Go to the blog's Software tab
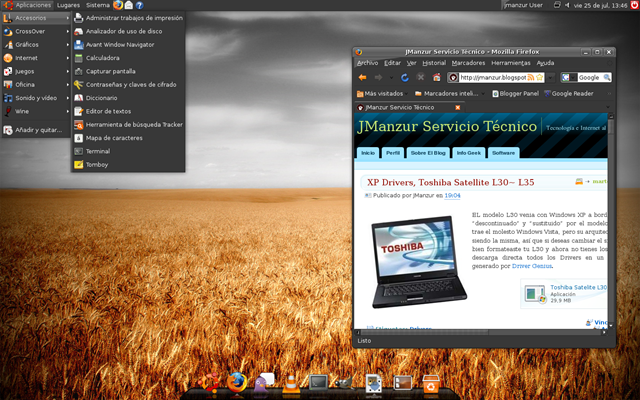This screenshot has height=400, width=640. pyautogui.click(x=503, y=153)
